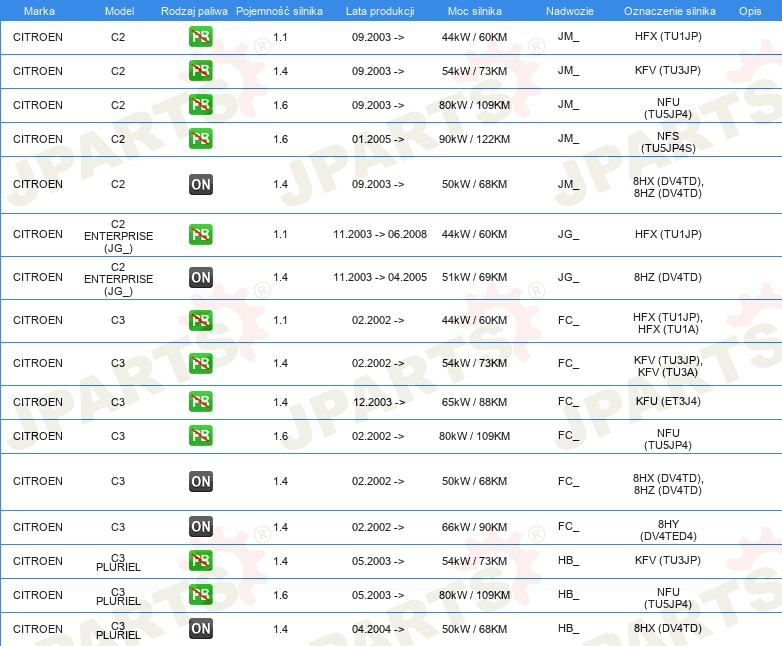Select the 1.1 capacity in the 11.2003 -> 06.2008 row
The height and width of the screenshot is (646, 782).
(x=280, y=234)
